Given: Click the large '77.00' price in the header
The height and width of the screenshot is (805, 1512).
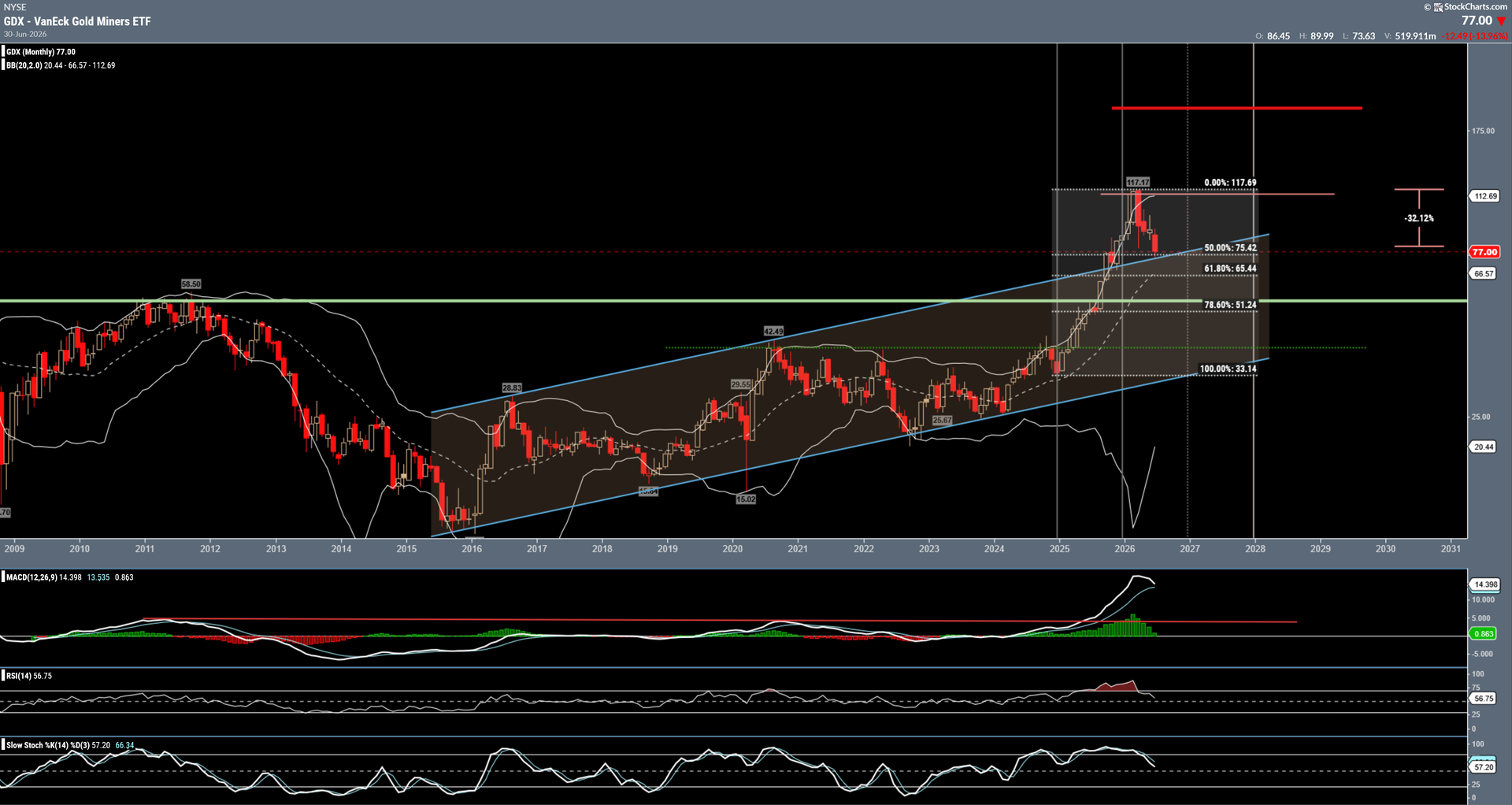Looking at the screenshot, I should click(x=1477, y=21).
